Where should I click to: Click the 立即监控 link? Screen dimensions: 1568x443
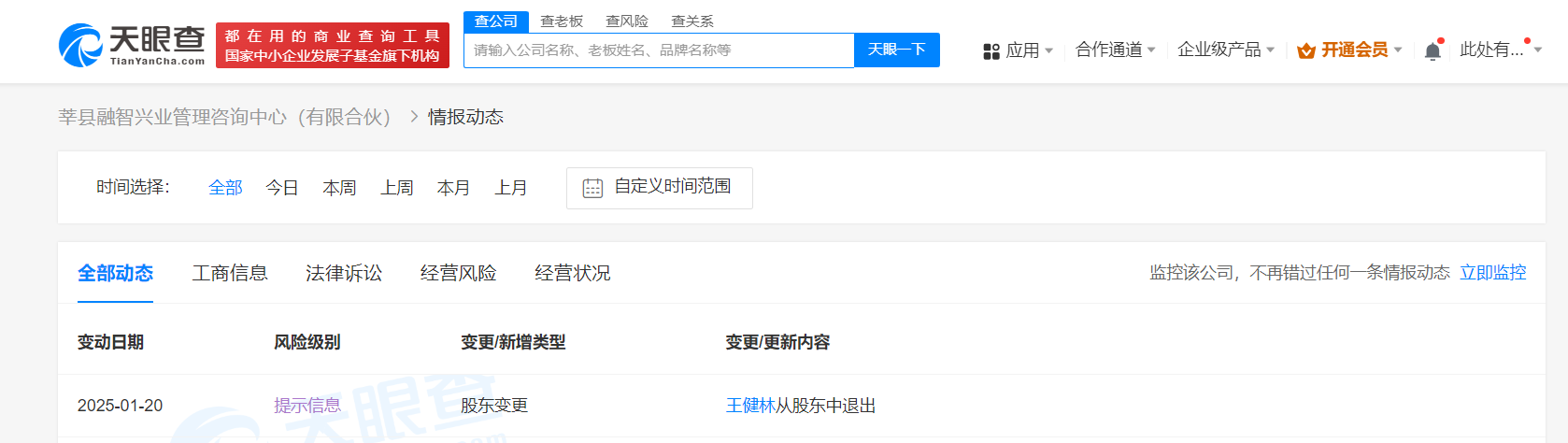(x=1493, y=273)
